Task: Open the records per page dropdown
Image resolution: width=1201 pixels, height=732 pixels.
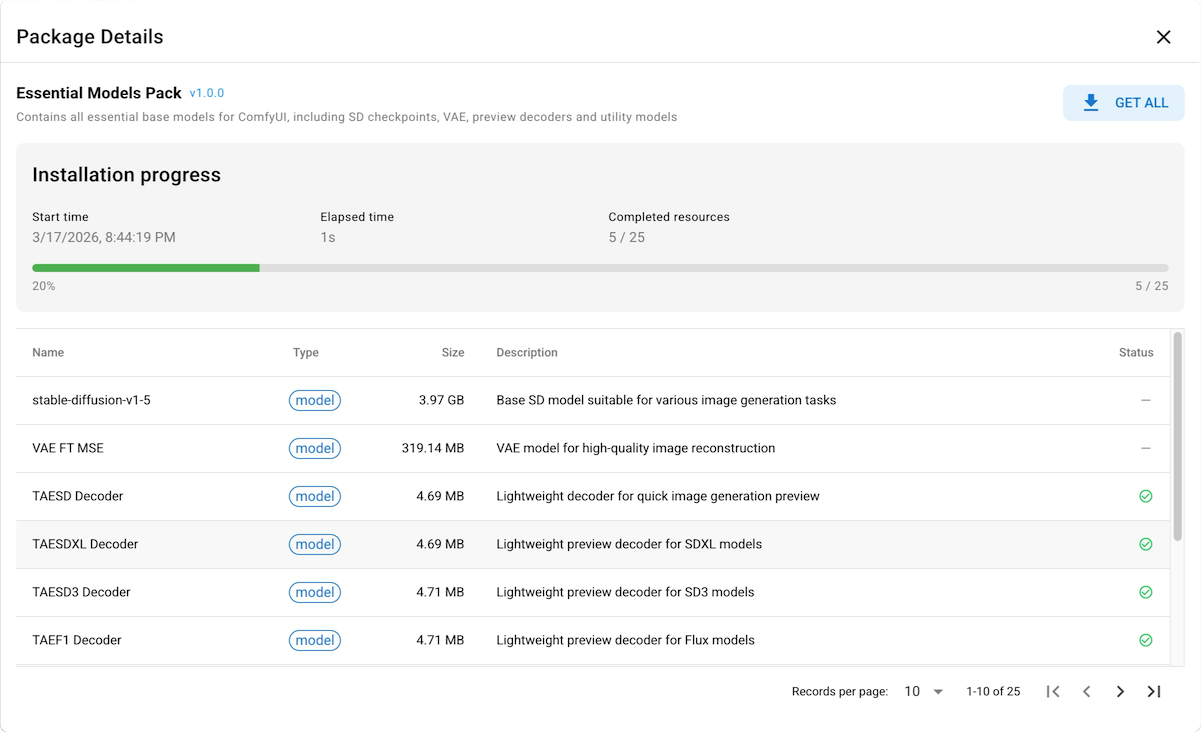Action: pos(922,691)
